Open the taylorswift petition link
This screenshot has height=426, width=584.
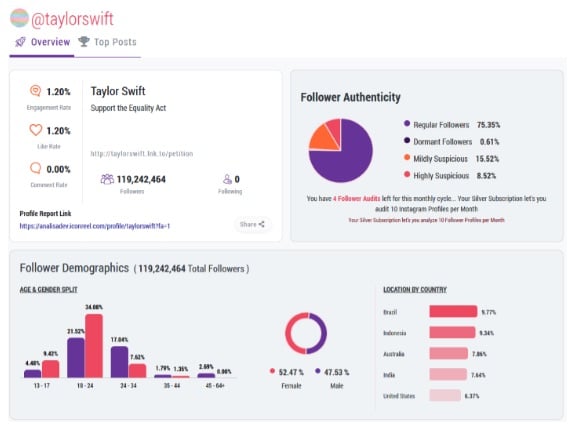(142, 153)
